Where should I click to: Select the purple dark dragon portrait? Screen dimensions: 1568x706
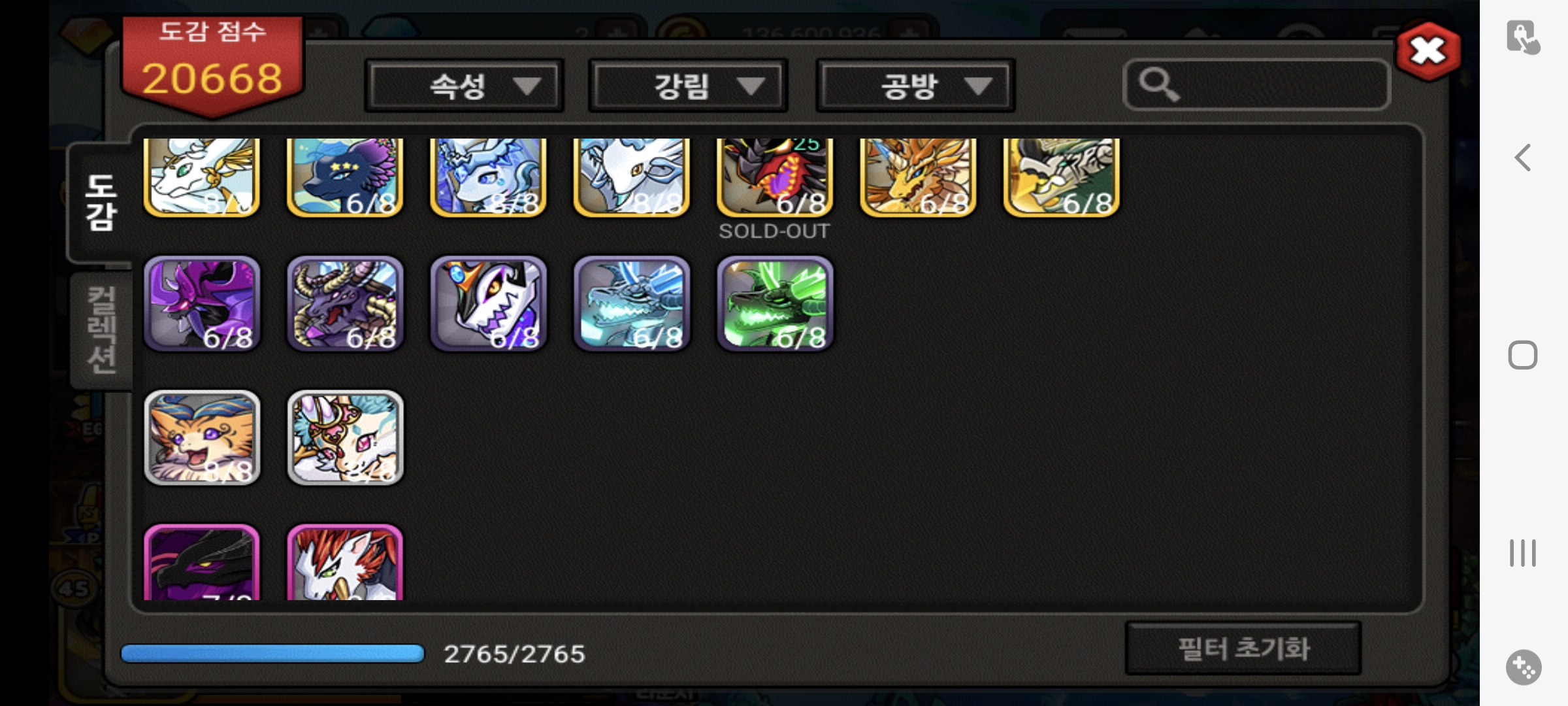coord(202,303)
